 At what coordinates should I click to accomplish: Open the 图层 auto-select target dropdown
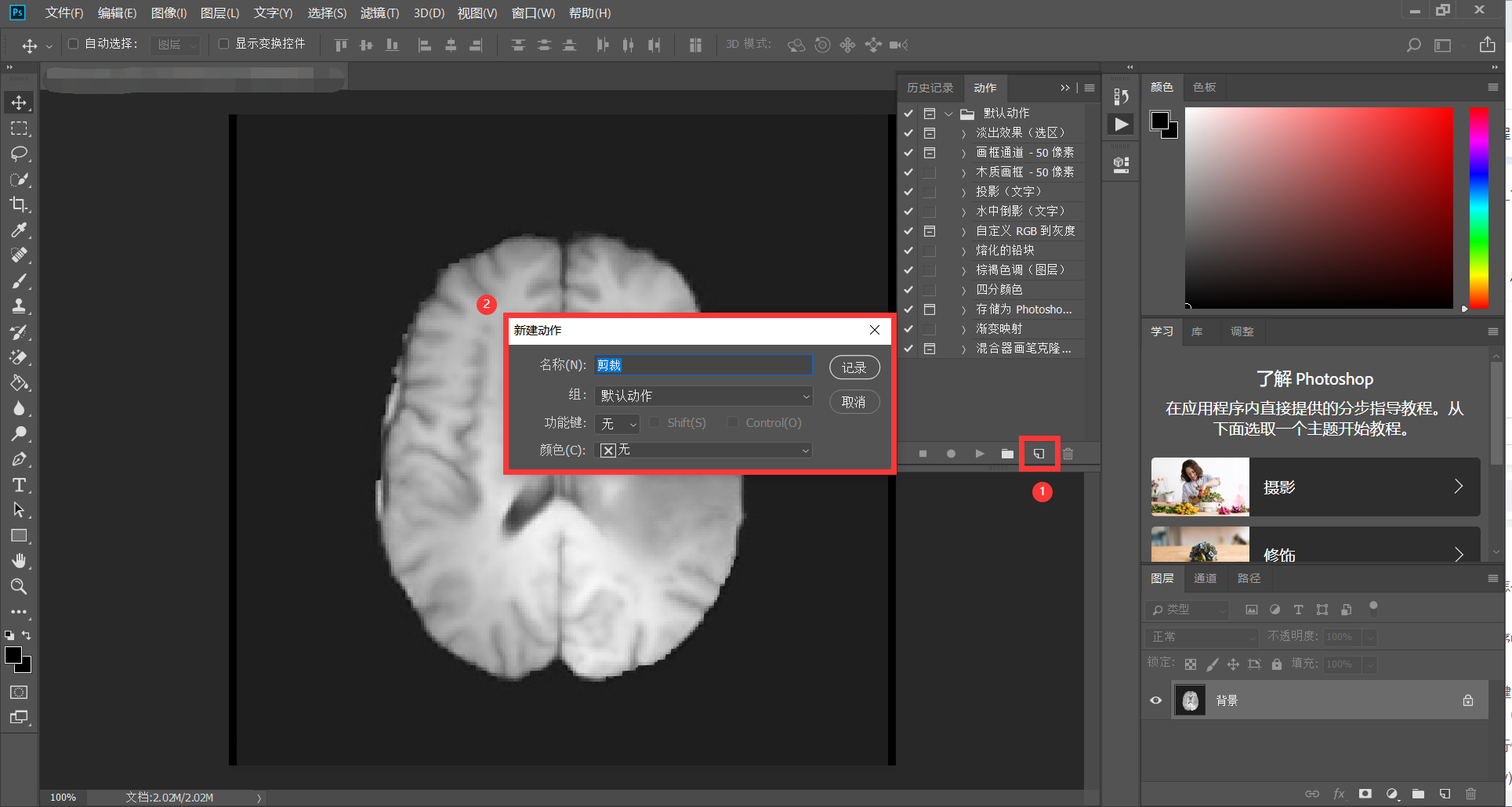(x=175, y=45)
